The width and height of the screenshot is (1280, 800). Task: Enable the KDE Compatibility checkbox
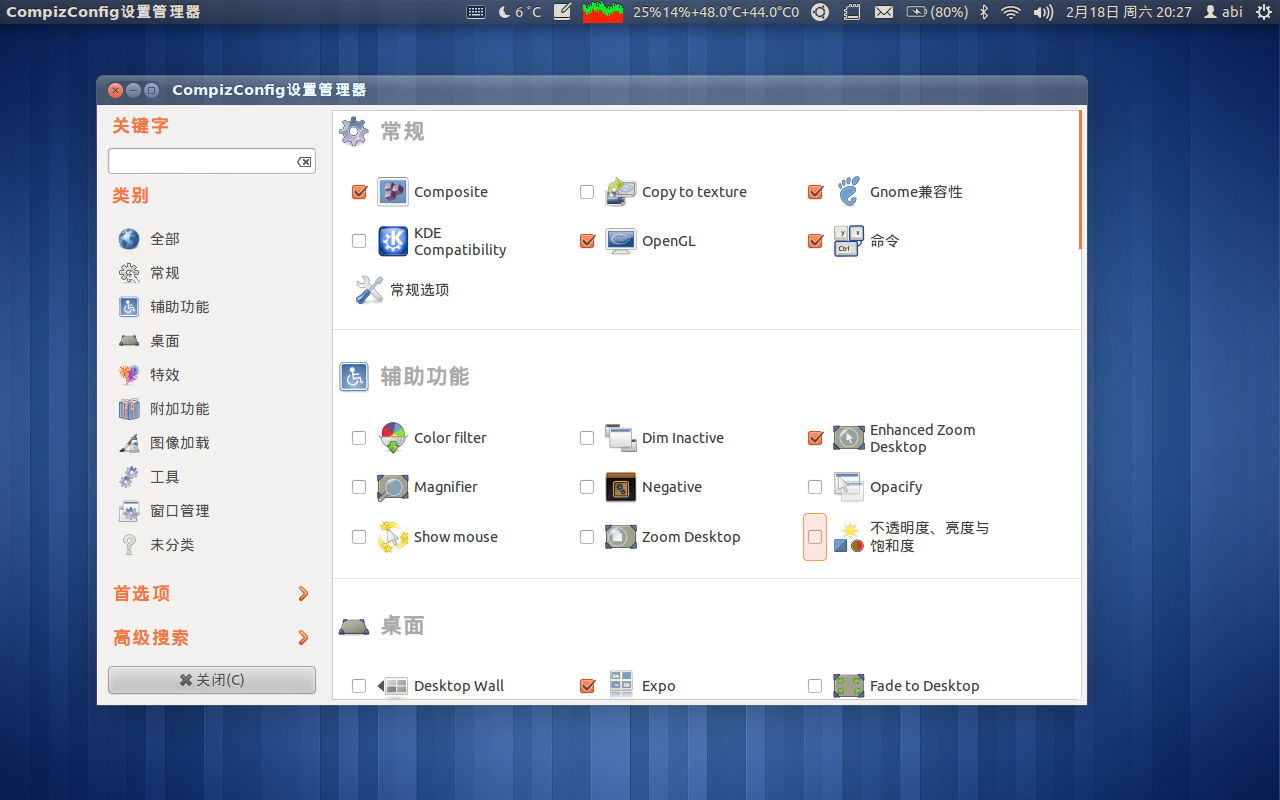[x=359, y=241]
